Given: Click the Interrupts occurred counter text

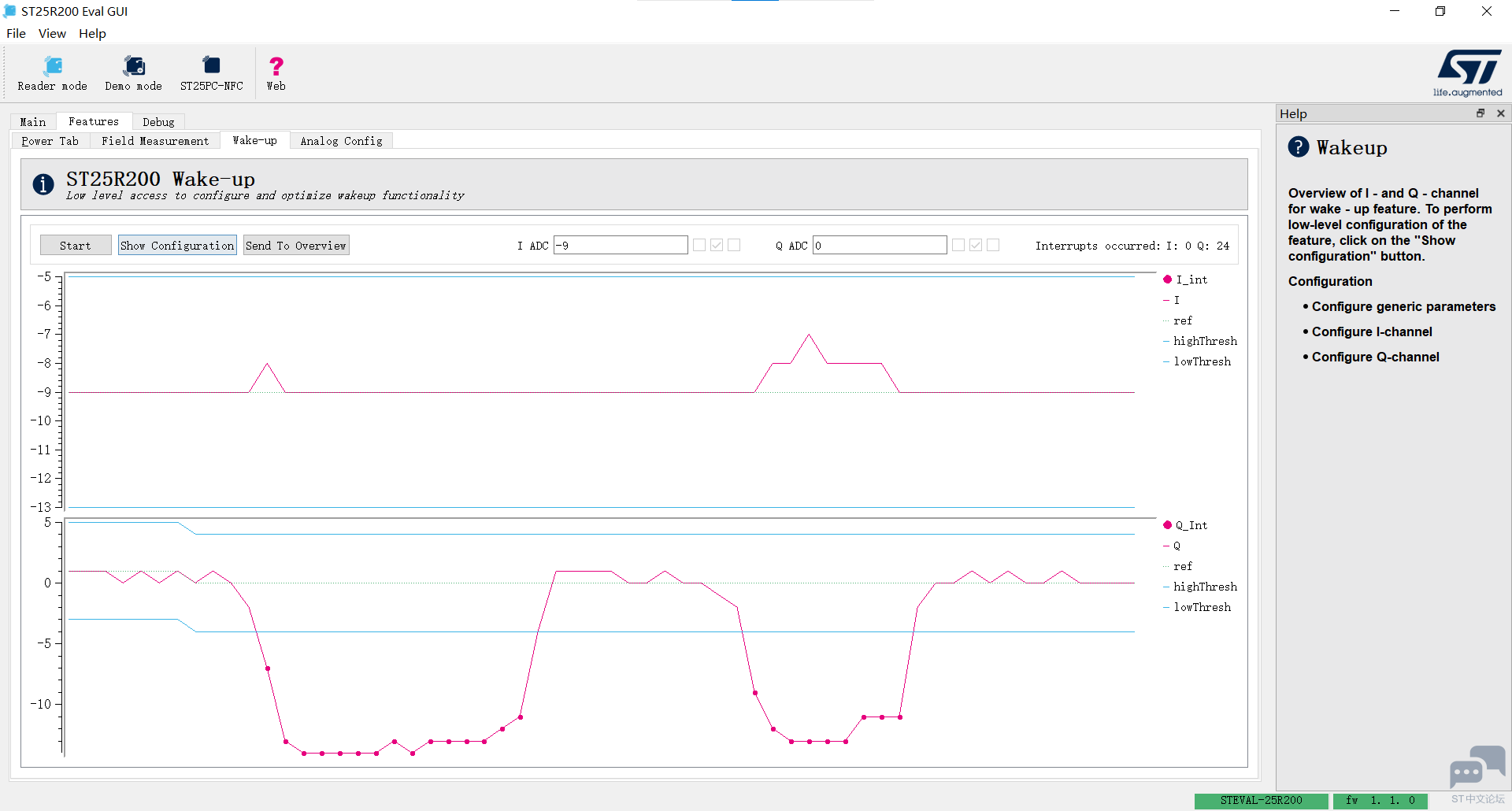Looking at the screenshot, I should (x=1132, y=246).
